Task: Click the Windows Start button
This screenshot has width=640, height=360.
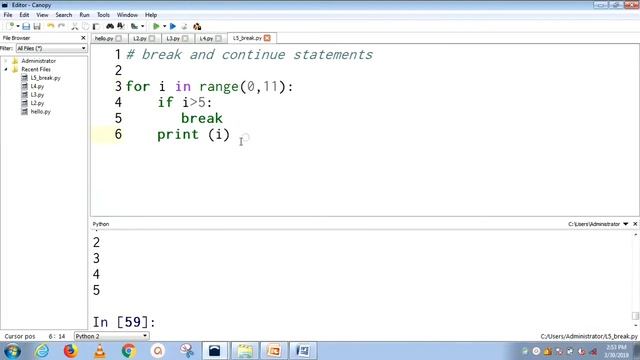Action: [12, 351]
